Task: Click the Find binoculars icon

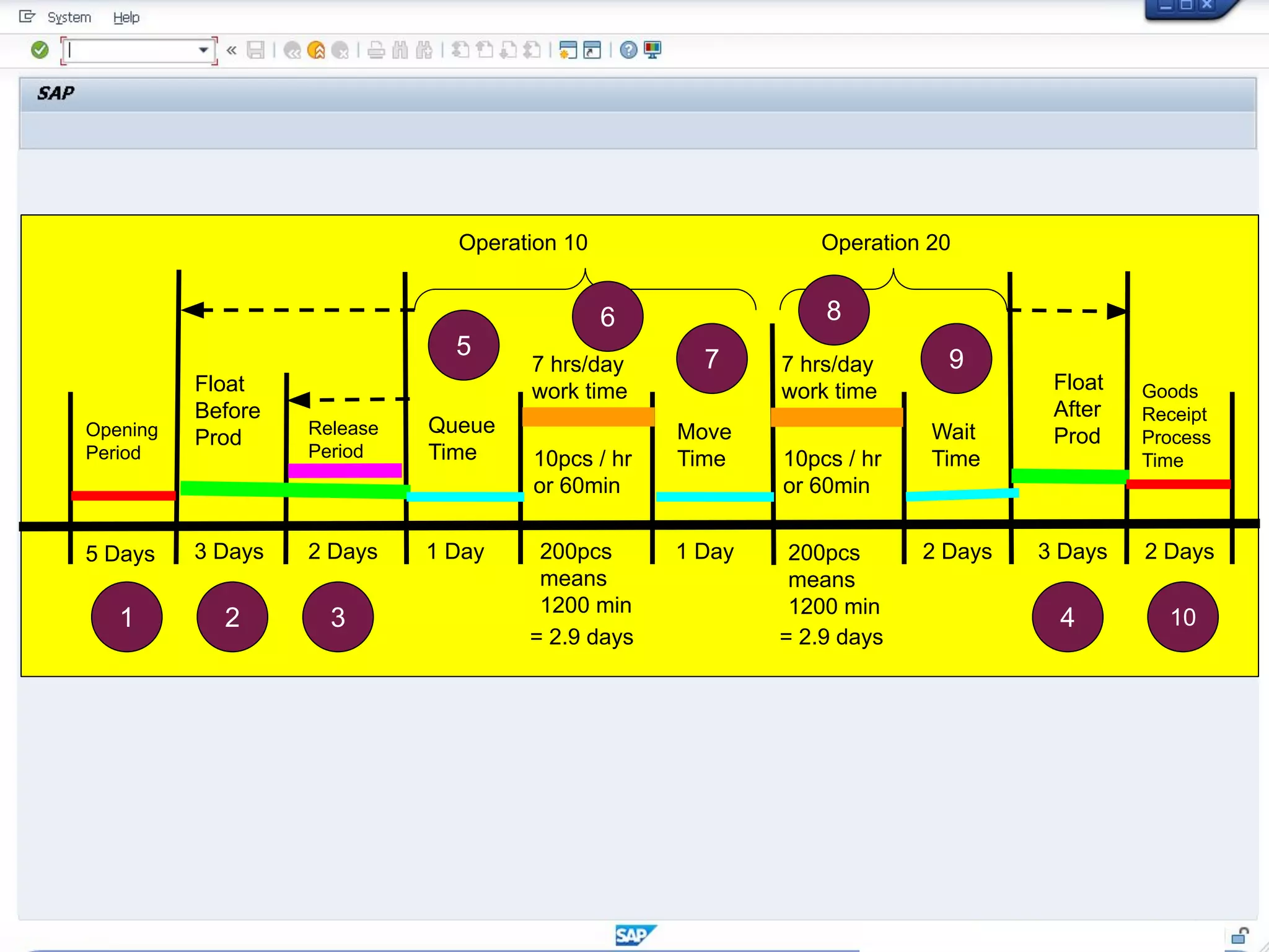Action: pyautogui.click(x=400, y=50)
